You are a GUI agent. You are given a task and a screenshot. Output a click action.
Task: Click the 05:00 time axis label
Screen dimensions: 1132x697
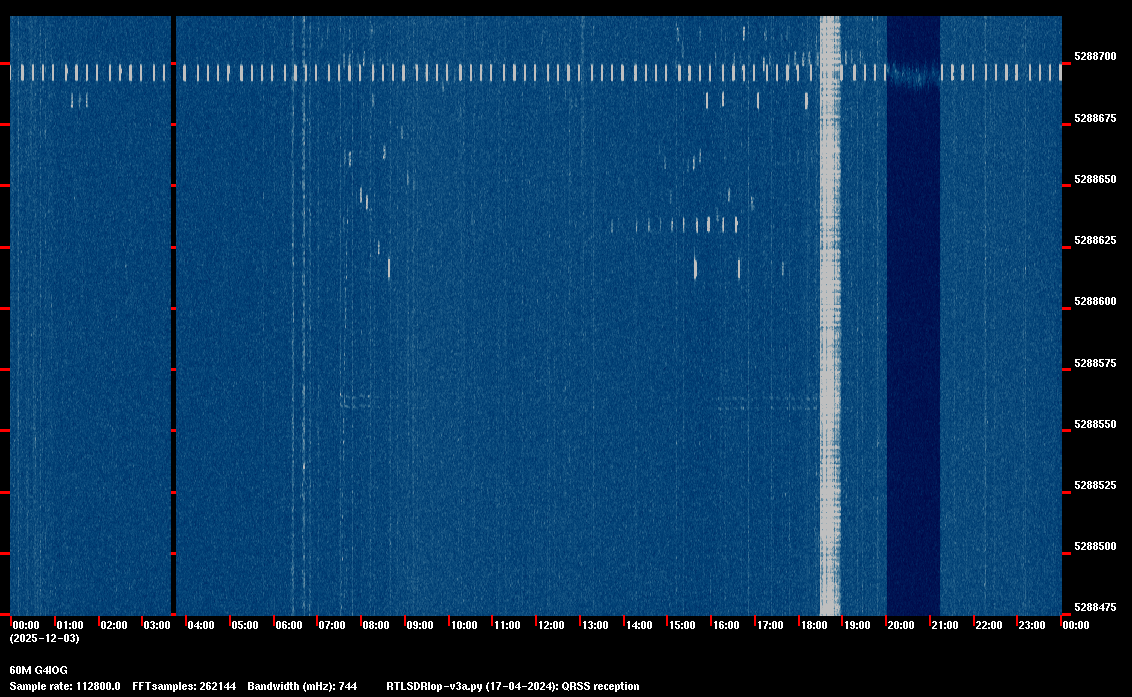[245, 625]
